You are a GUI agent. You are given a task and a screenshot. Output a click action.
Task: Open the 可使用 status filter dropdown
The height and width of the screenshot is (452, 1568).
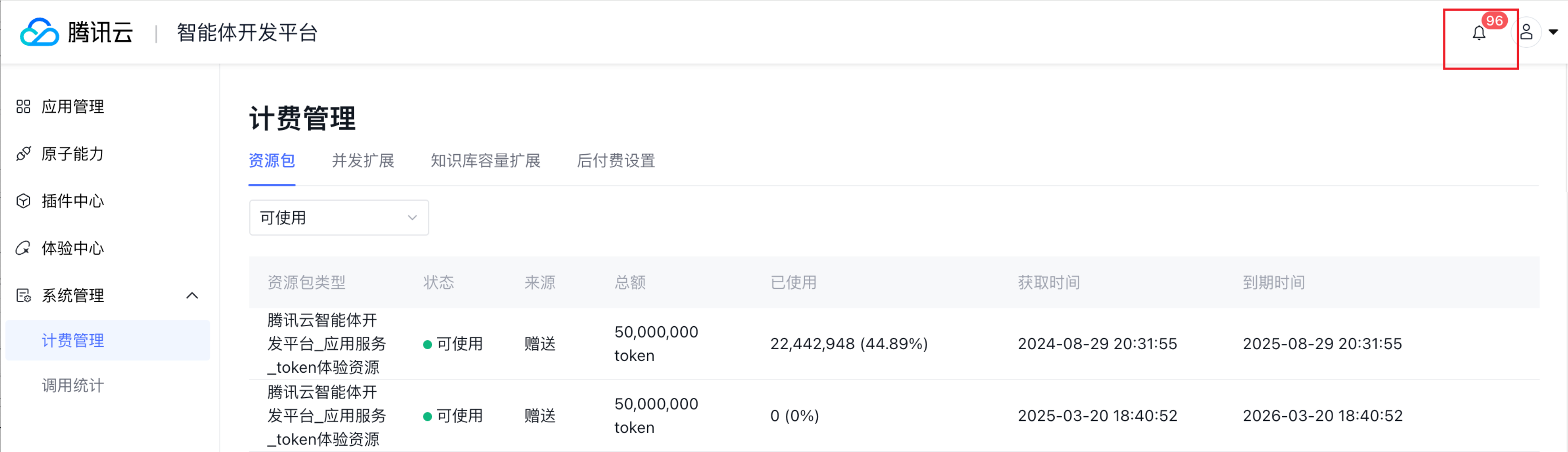coord(338,218)
